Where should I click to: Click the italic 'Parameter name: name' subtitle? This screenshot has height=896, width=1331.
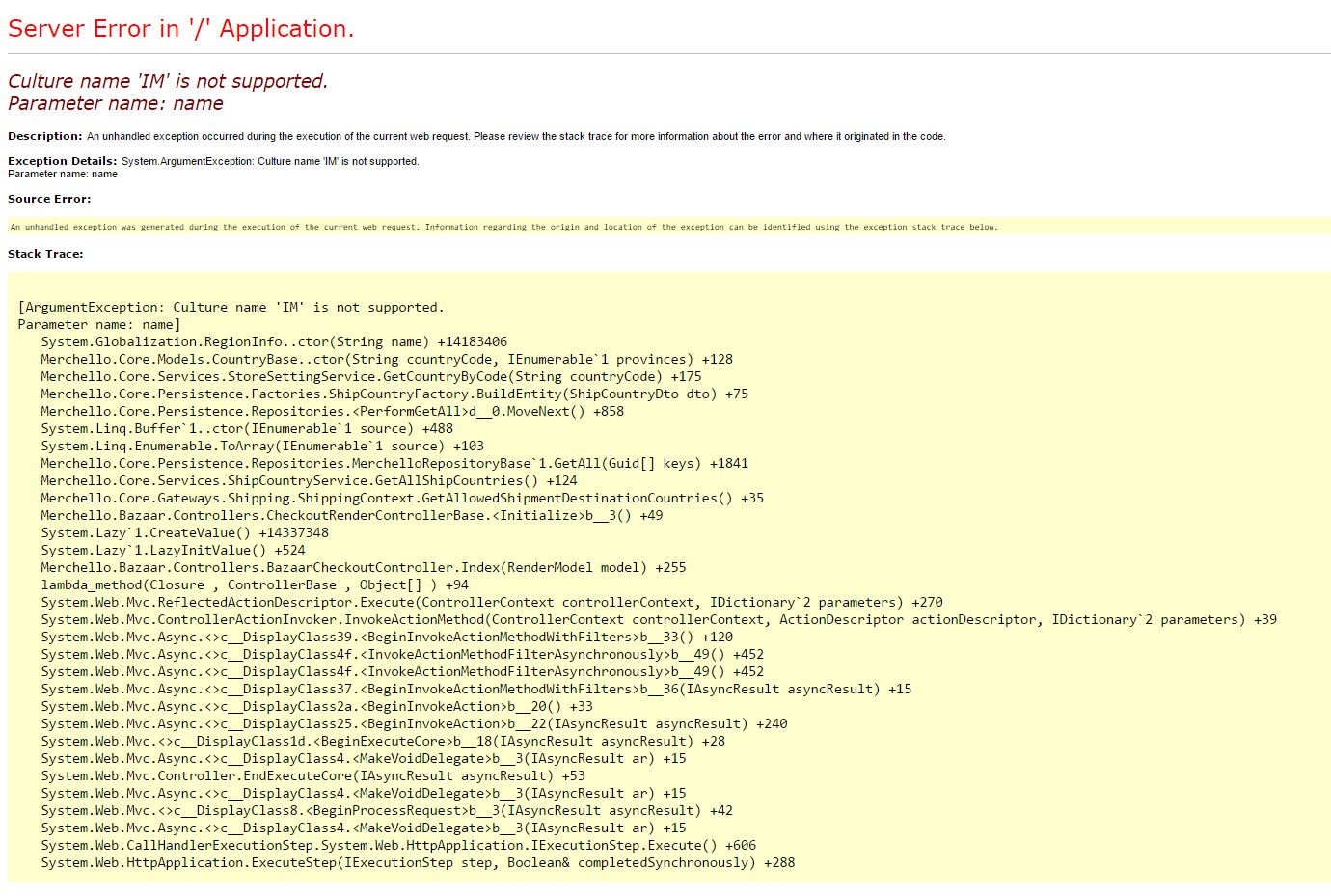(116, 103)
